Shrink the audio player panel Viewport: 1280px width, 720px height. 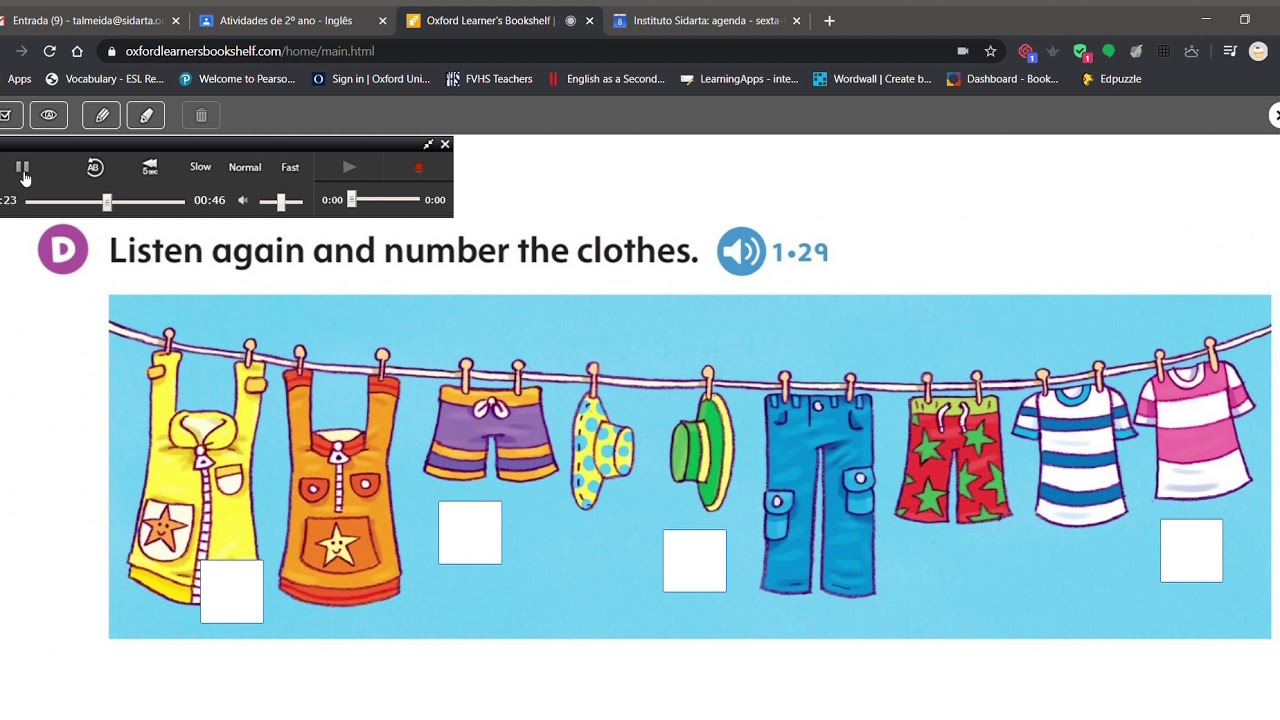tap(428, 144)
